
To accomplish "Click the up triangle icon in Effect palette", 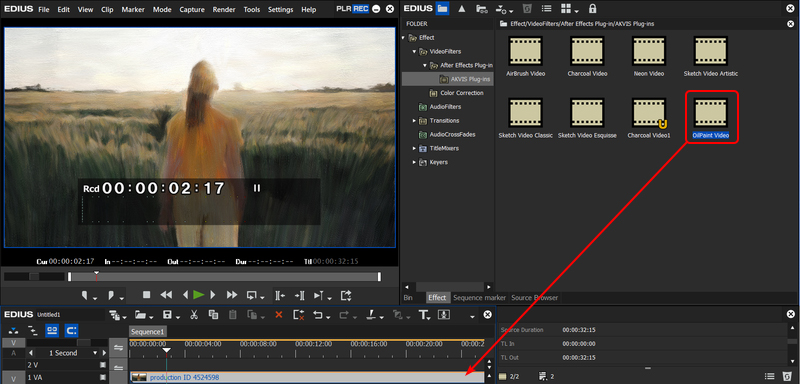I will [461, 8].
